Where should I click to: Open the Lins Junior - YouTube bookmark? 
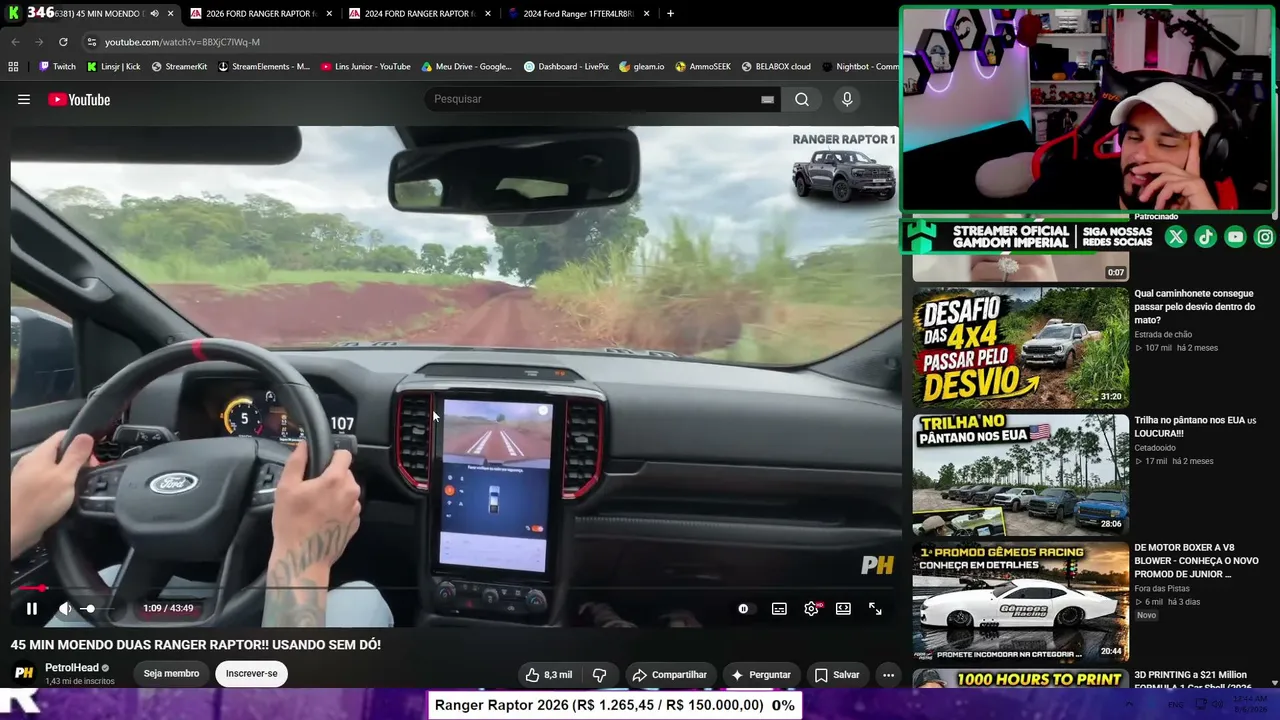pos(366,67)
